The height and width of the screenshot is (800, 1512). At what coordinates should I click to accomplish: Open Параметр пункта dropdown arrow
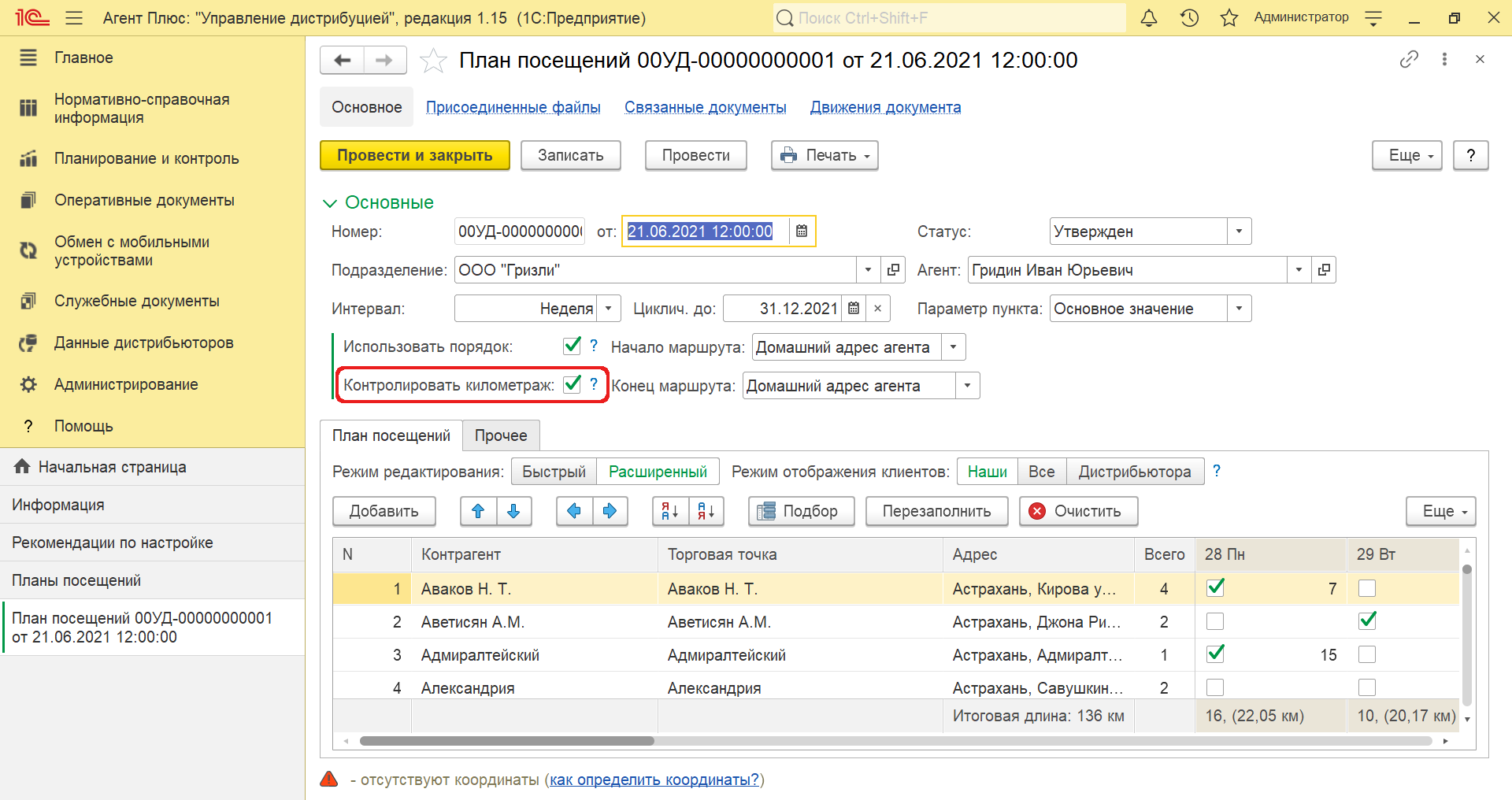pyautogui.click(x=1239, y=308)
